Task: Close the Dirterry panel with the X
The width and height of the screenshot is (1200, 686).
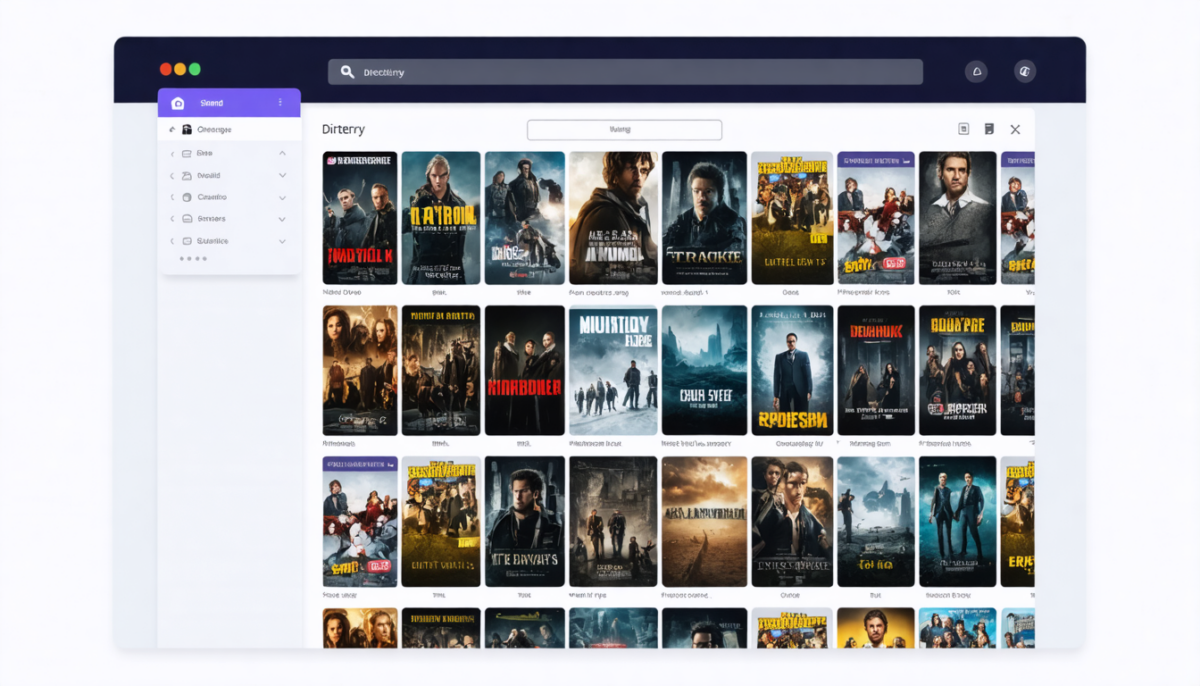Action: point(1015,129)
